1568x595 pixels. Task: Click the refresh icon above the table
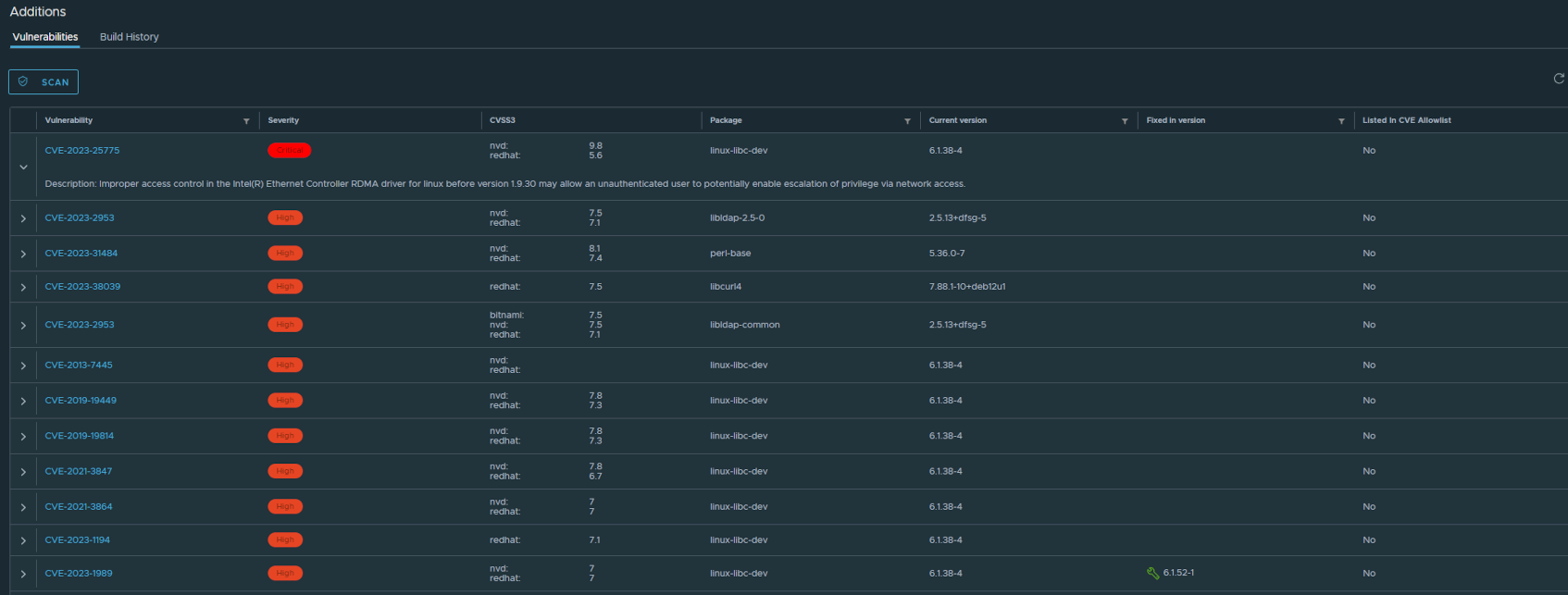(1558, 79)
